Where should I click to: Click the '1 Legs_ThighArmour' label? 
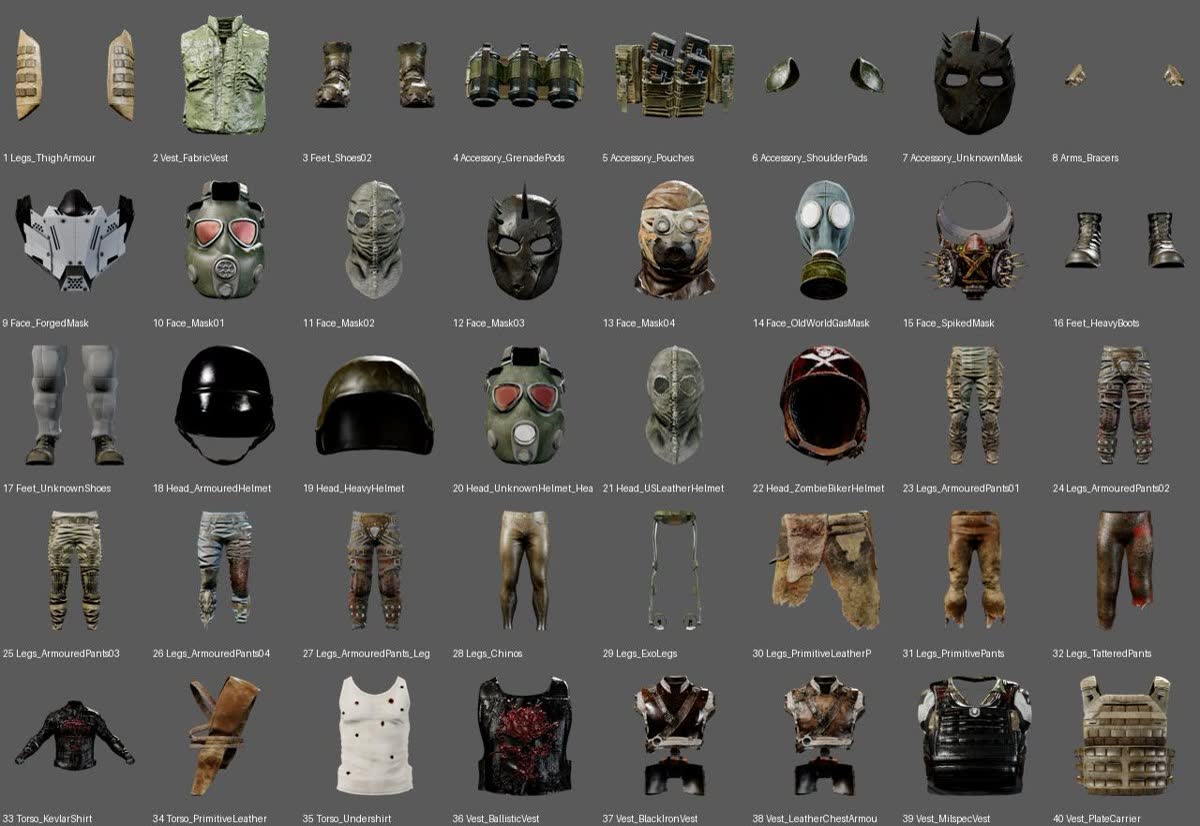pyautogui.click(x=49, y=158)
